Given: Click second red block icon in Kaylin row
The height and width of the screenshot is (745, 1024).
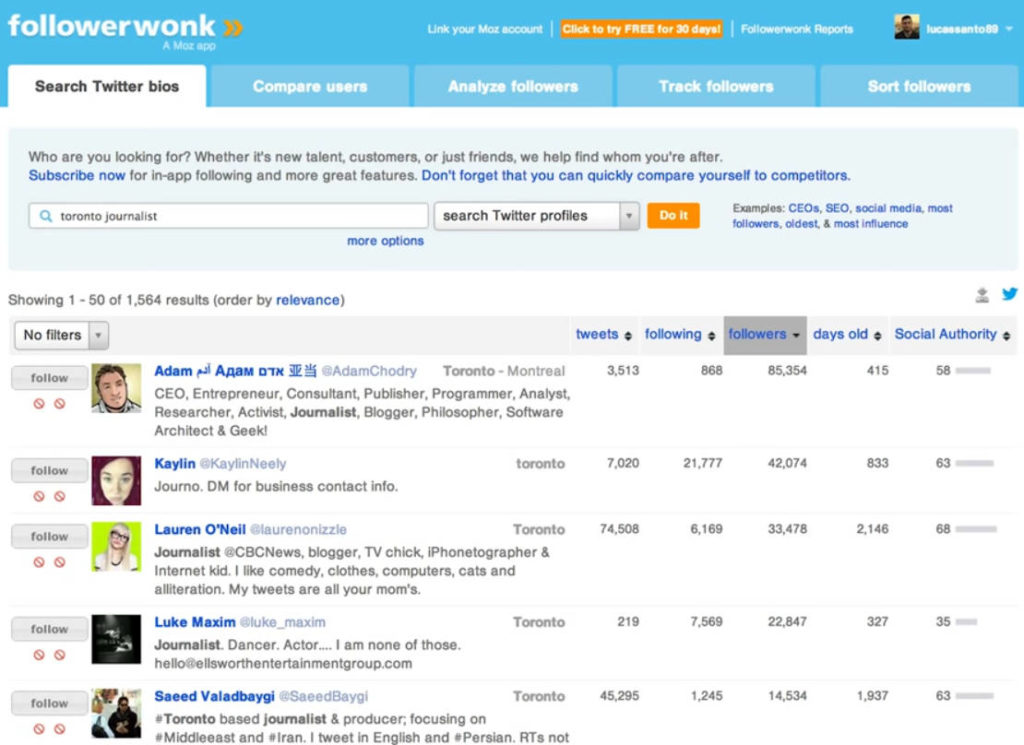Looking at the screenshot, I should coord(59,496).
